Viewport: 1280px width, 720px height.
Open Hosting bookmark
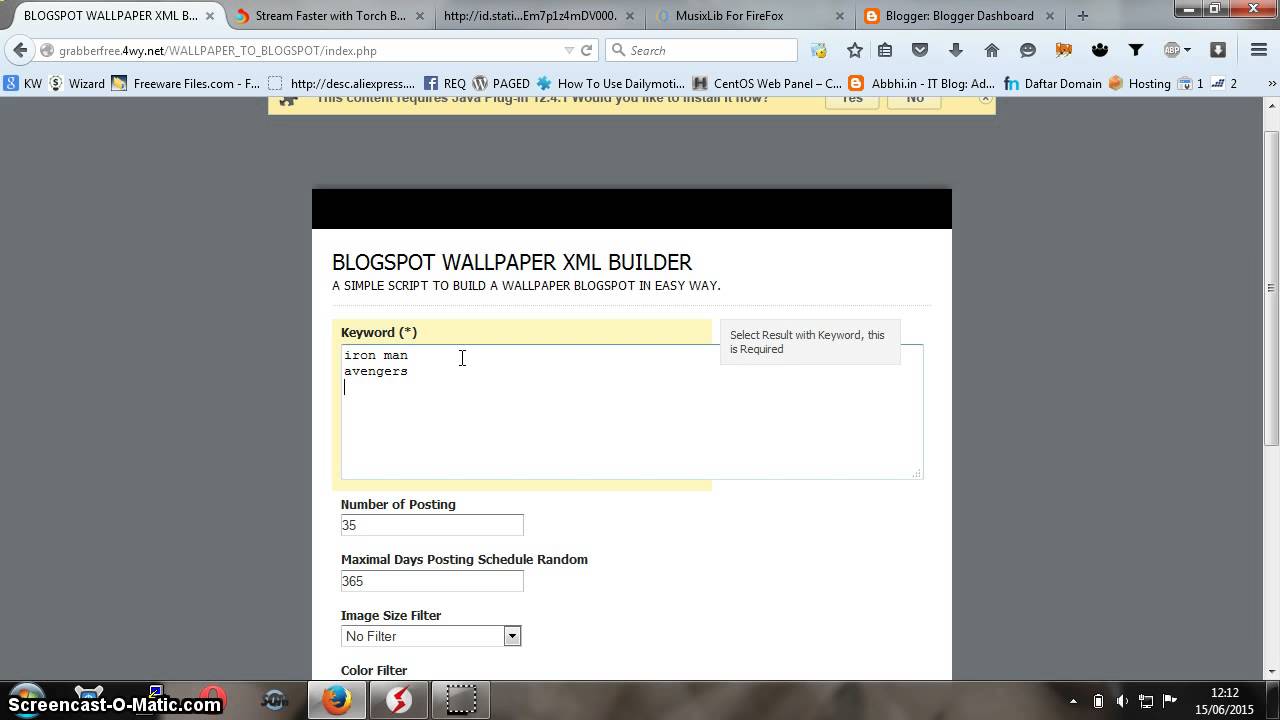(1140, 84)
